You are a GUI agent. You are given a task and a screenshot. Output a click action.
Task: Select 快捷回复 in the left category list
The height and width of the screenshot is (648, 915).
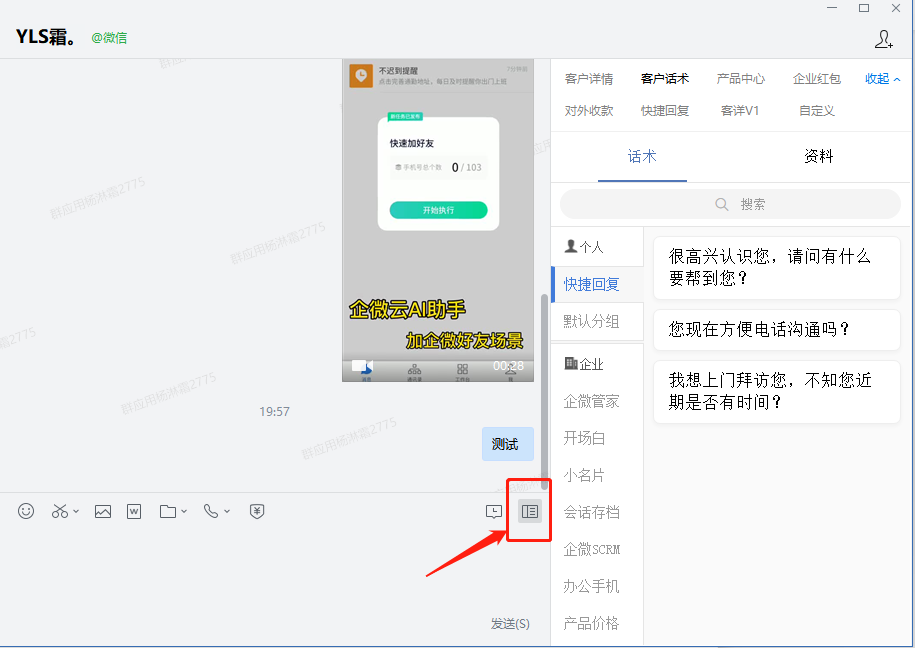(598, 284)
